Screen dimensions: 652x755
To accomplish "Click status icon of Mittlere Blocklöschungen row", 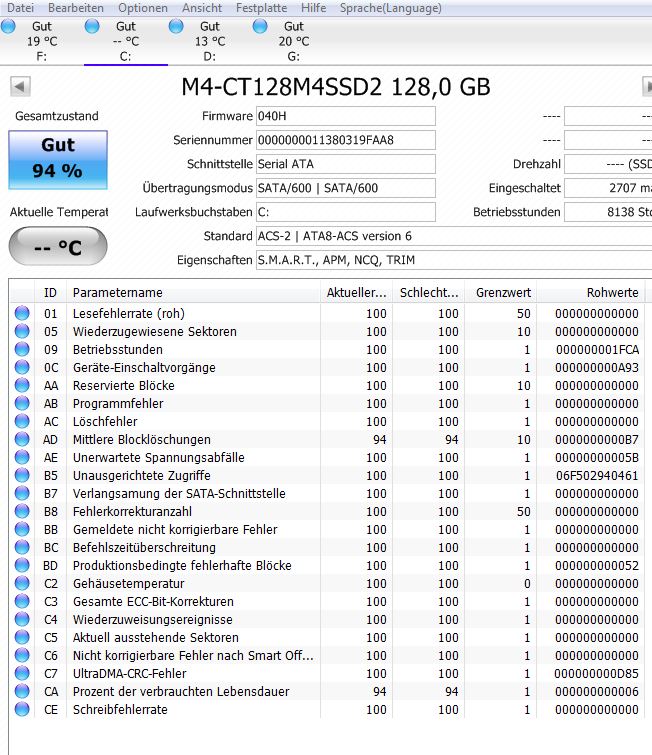I will coord(22,439).
